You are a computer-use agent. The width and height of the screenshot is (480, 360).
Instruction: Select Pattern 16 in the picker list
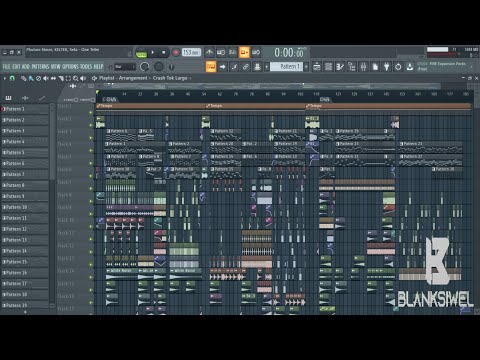point(25,273)
